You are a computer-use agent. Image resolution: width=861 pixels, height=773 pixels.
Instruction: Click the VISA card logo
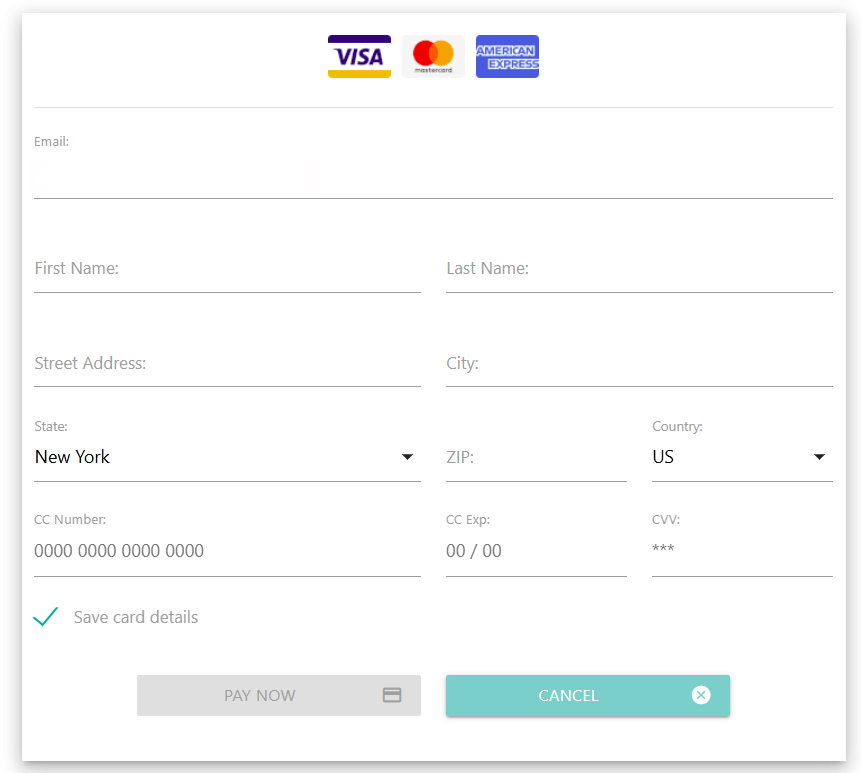click(359, 56)
